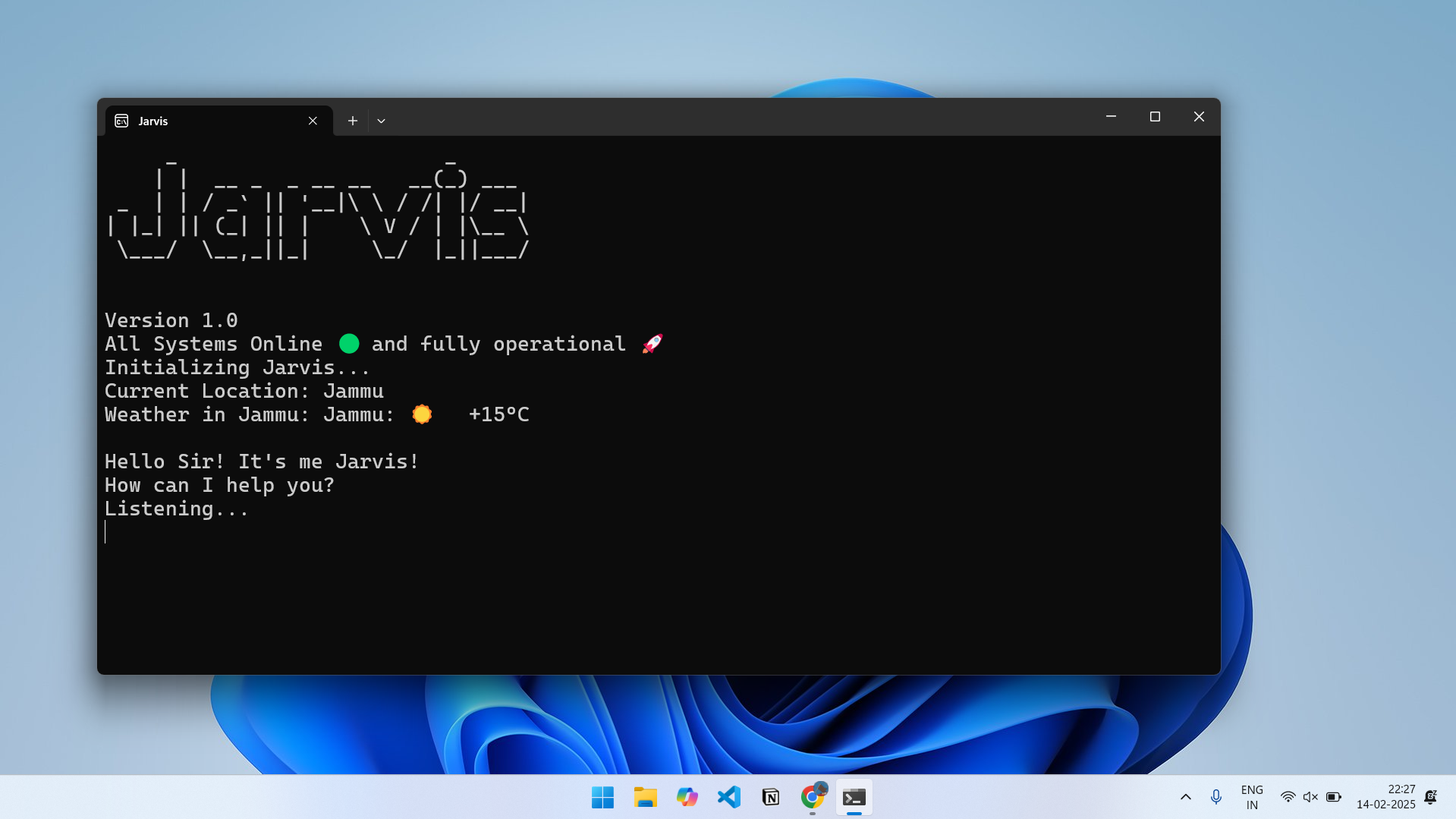
Task: Open File Explorer from taskbar
Action: 645,797
